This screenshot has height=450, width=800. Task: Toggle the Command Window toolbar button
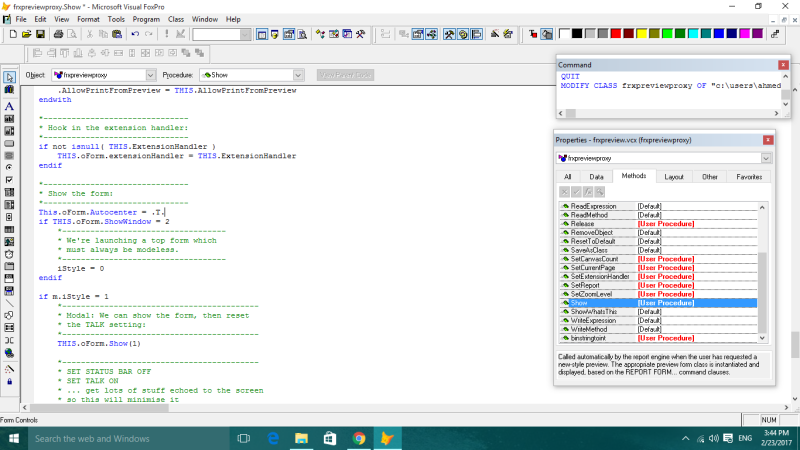click(x=262, y=34)
